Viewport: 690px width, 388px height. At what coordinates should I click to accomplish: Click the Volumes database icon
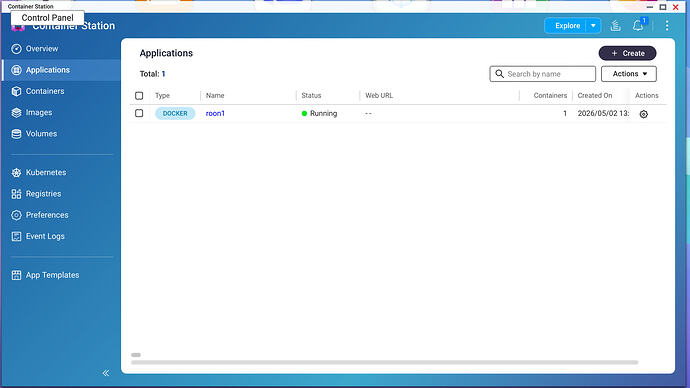(16, 134)
